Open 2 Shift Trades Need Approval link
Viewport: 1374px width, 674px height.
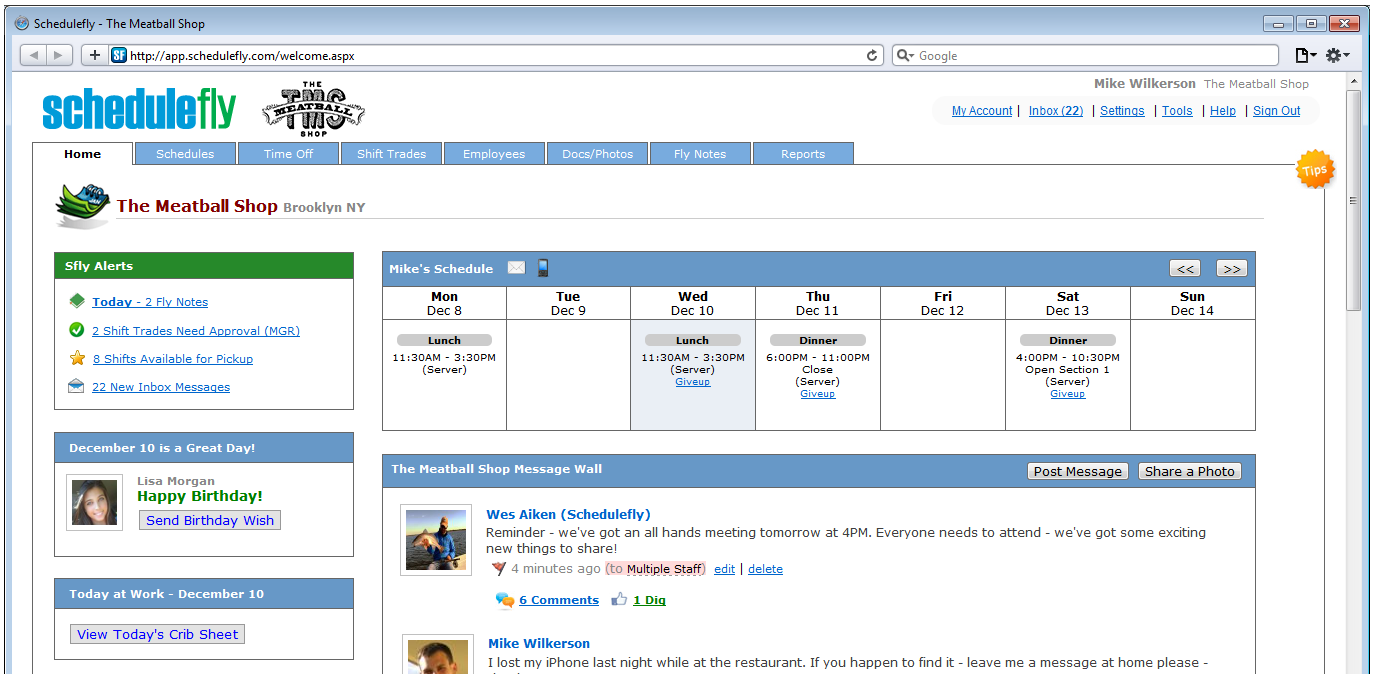196,331
